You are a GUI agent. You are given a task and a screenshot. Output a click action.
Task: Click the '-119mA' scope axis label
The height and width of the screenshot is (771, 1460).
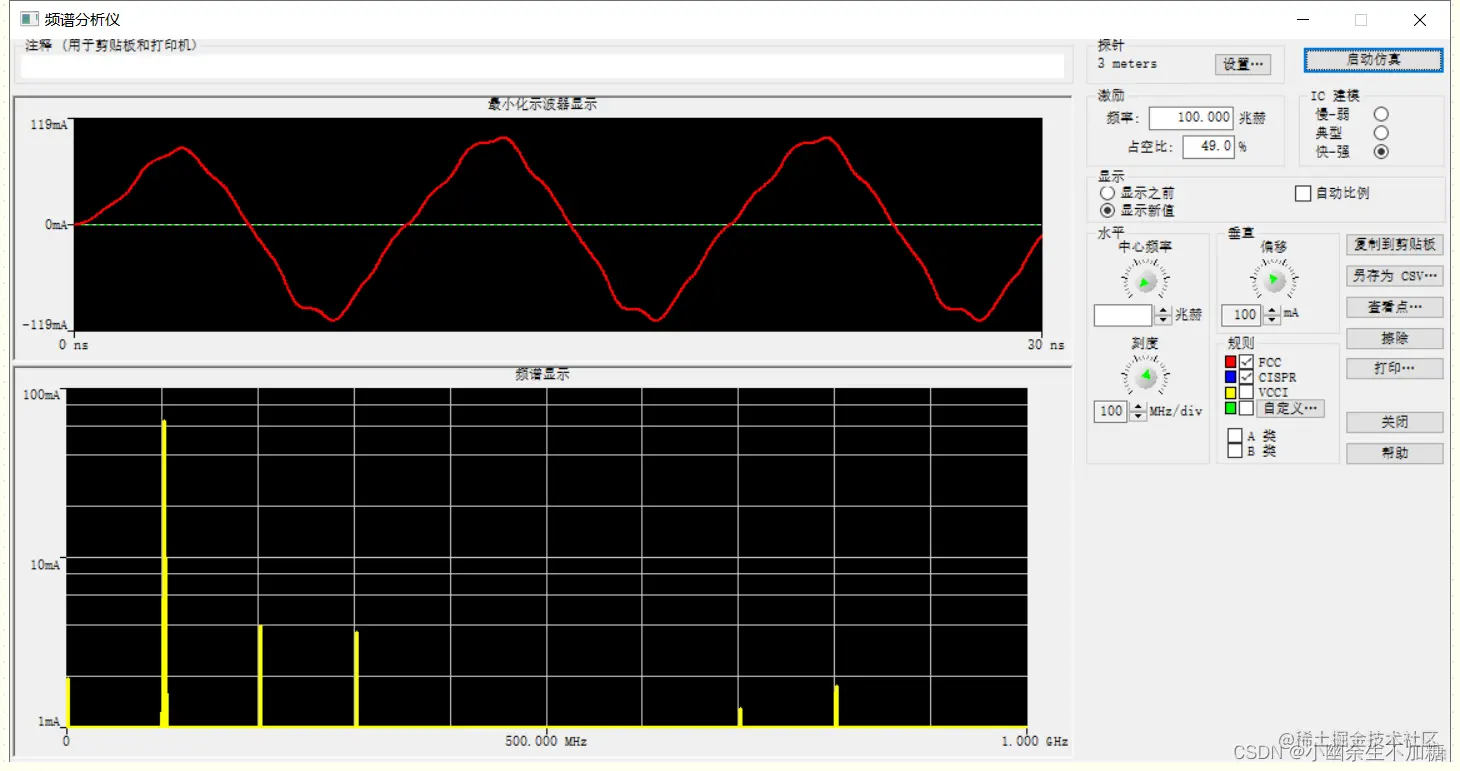(x=46, y=326)
